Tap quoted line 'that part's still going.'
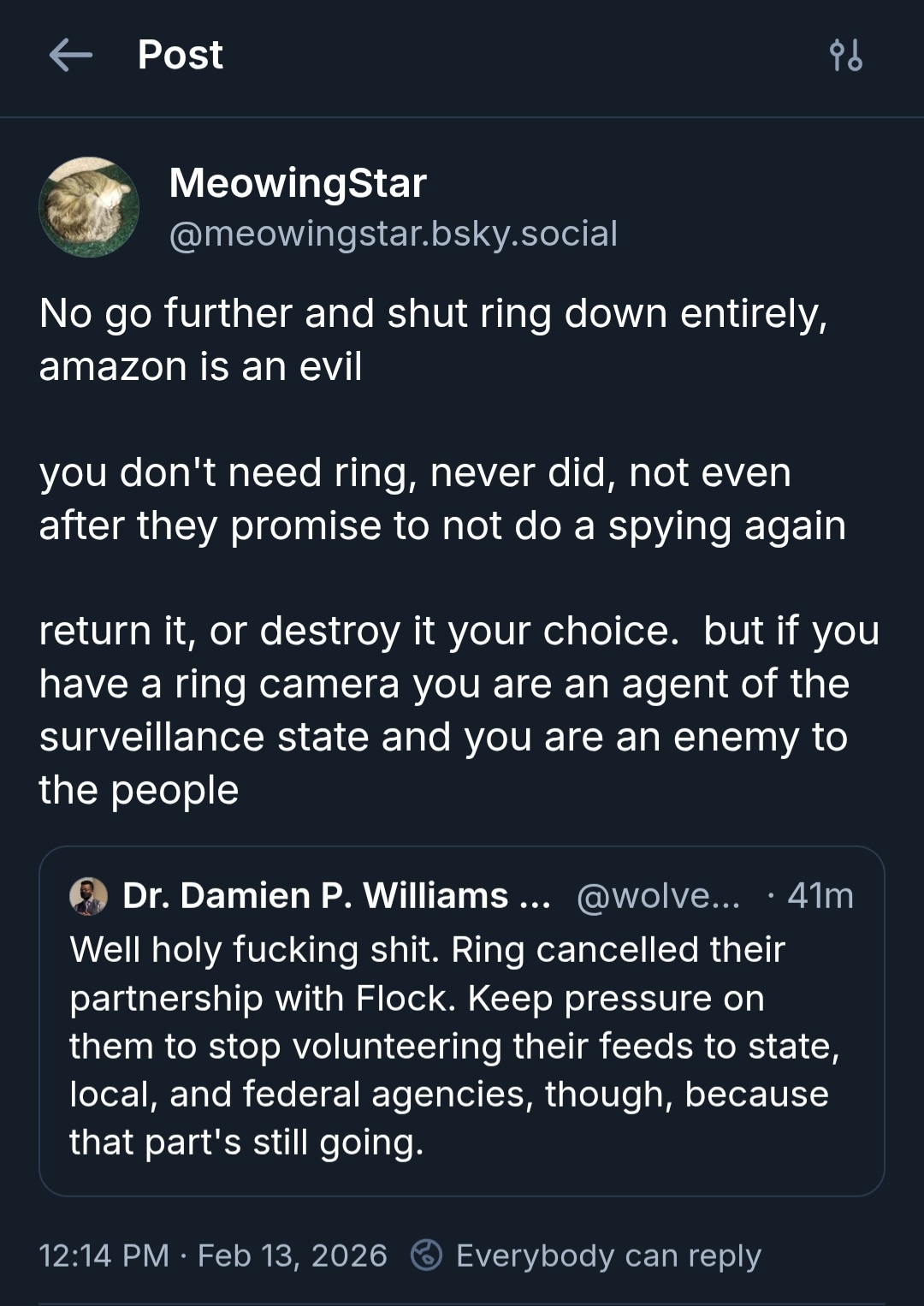 [x=246, y=1143]
